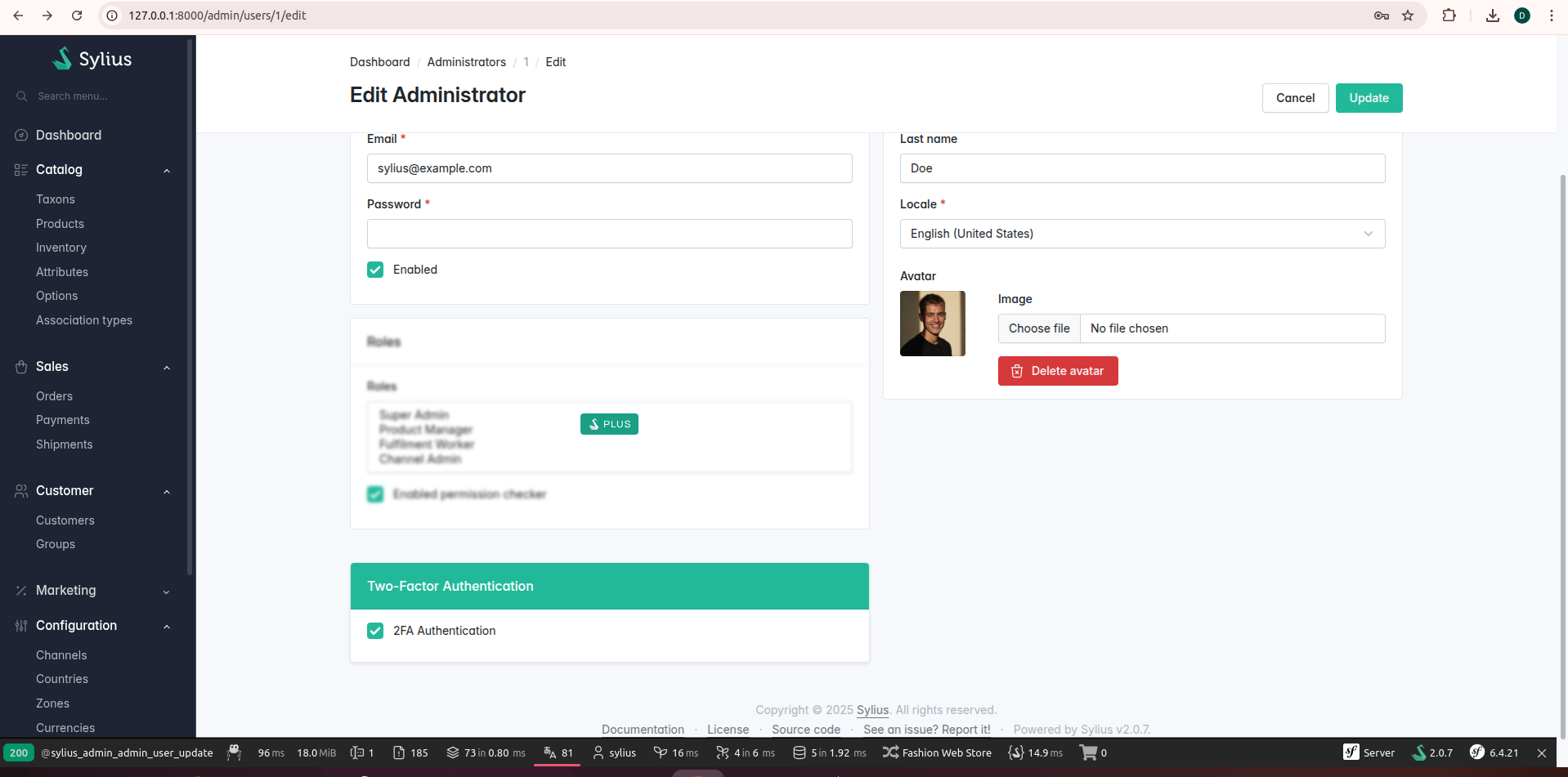Click the cart icon in debug toolbar

pyautogui.click(x=1089, y=752)
